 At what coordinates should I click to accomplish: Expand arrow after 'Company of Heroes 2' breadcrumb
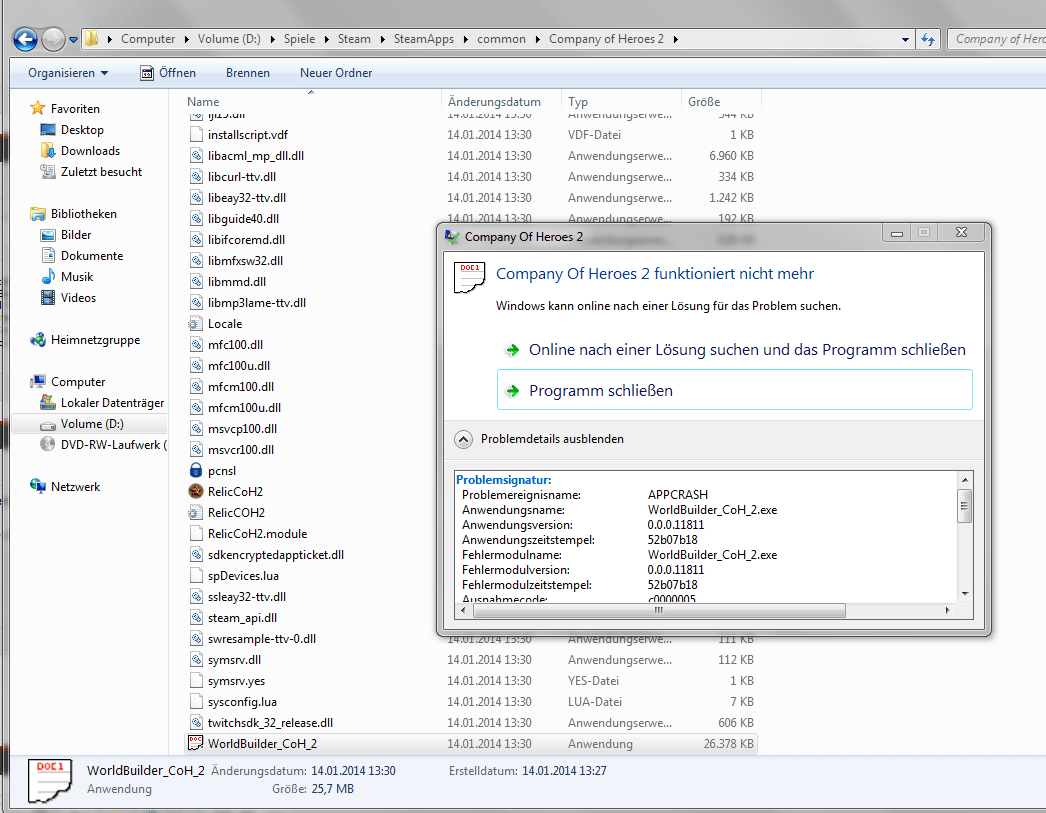pyautogui.click(x=676, y=39)
